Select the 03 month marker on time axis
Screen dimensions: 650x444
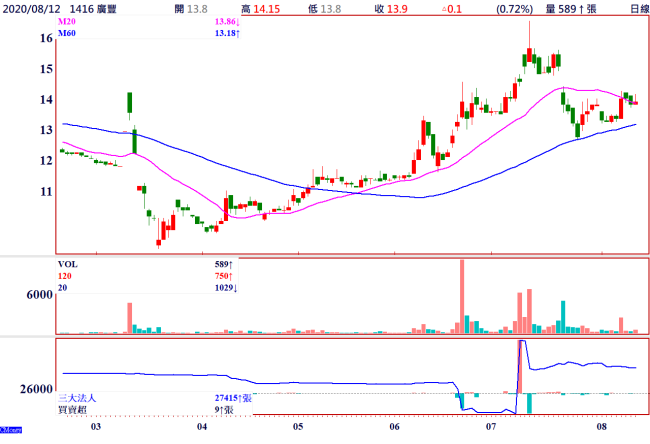click(96, 427)
